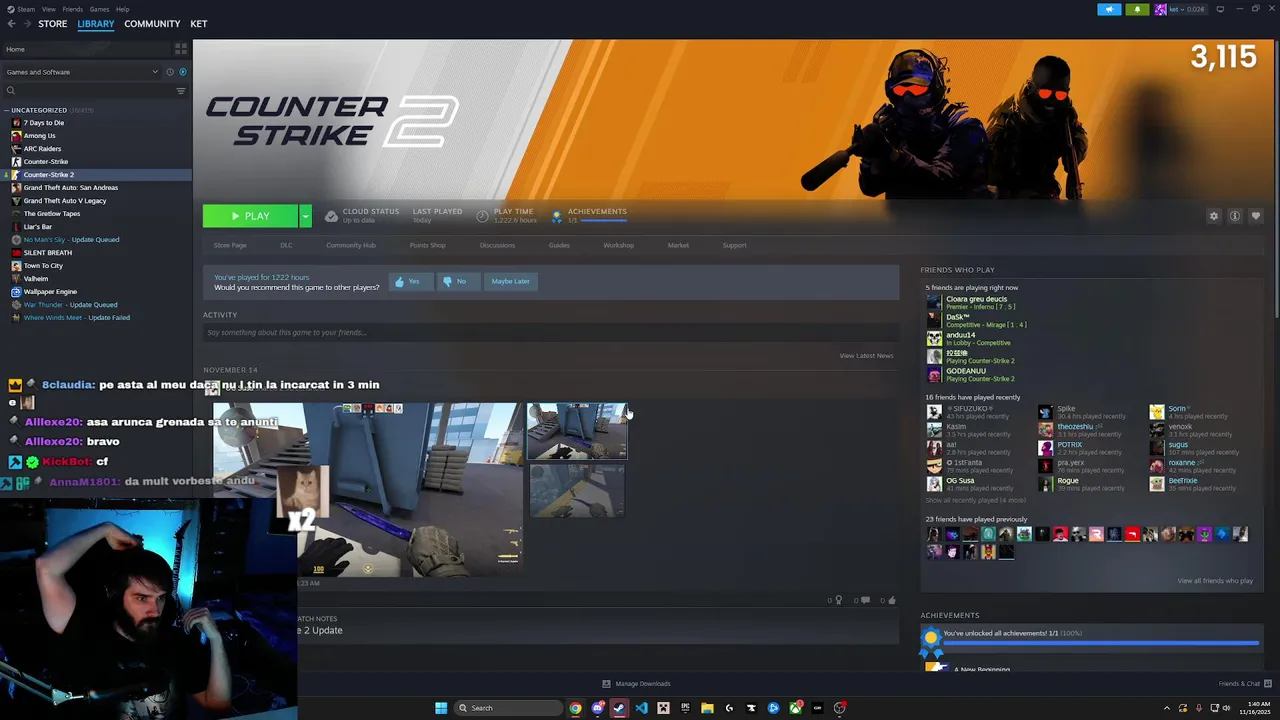View all friends who play

coord(1215,581)
